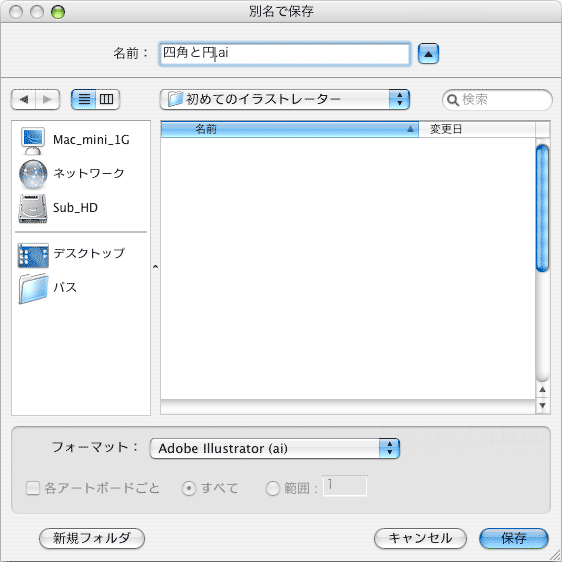This screenshot has width=562, height=562.
Task: Click the 新規フォルダ button
Action: click(x=92, y=538)
